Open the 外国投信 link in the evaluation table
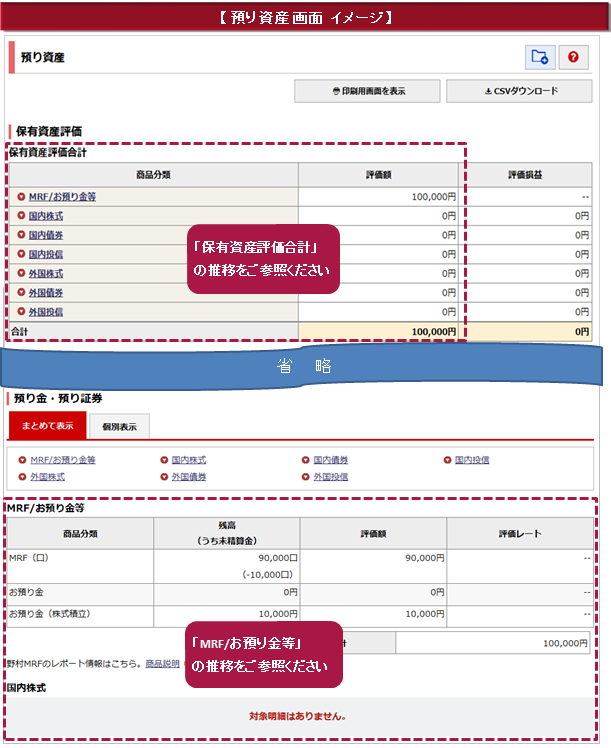 (46, 312)
